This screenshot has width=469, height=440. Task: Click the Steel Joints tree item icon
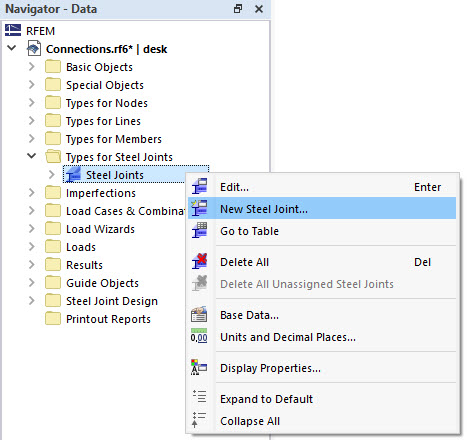(x=73, y=175)
